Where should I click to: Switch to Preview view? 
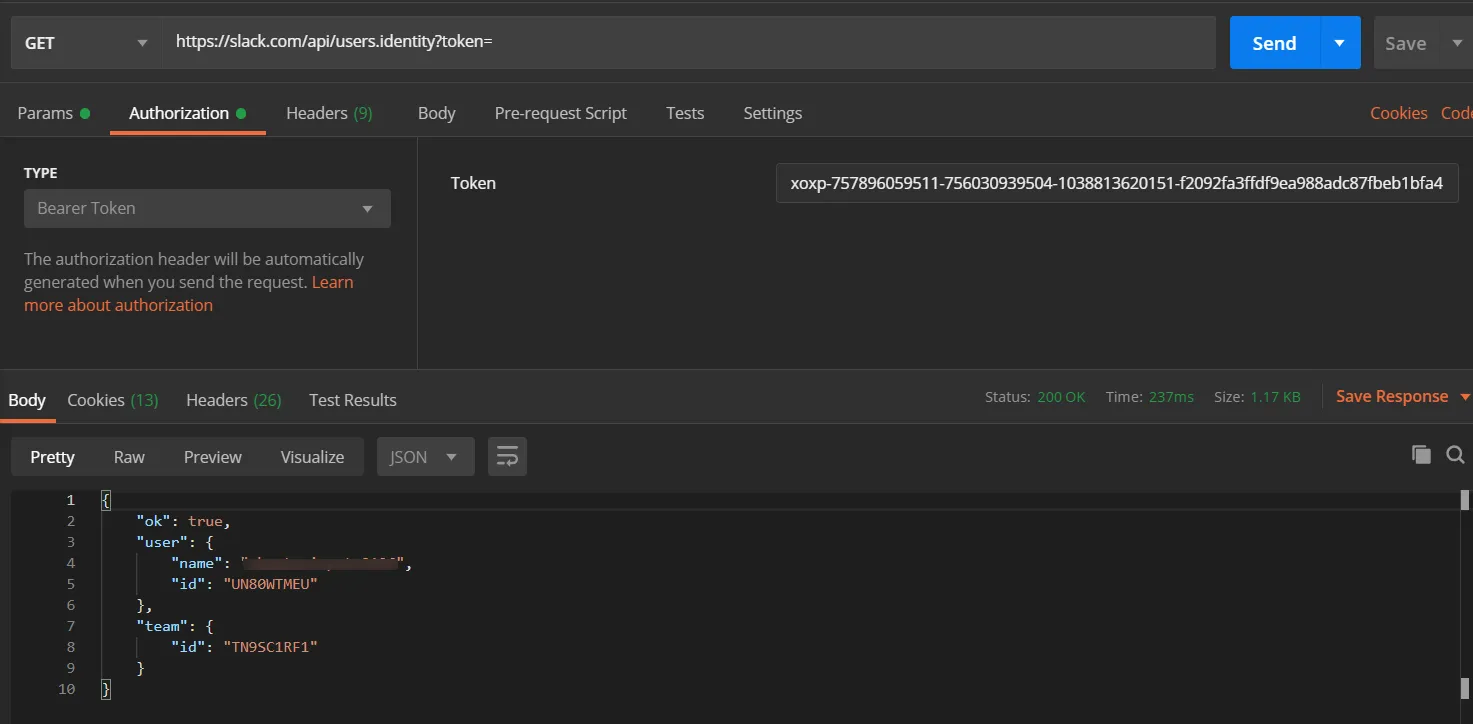(212, 457)
